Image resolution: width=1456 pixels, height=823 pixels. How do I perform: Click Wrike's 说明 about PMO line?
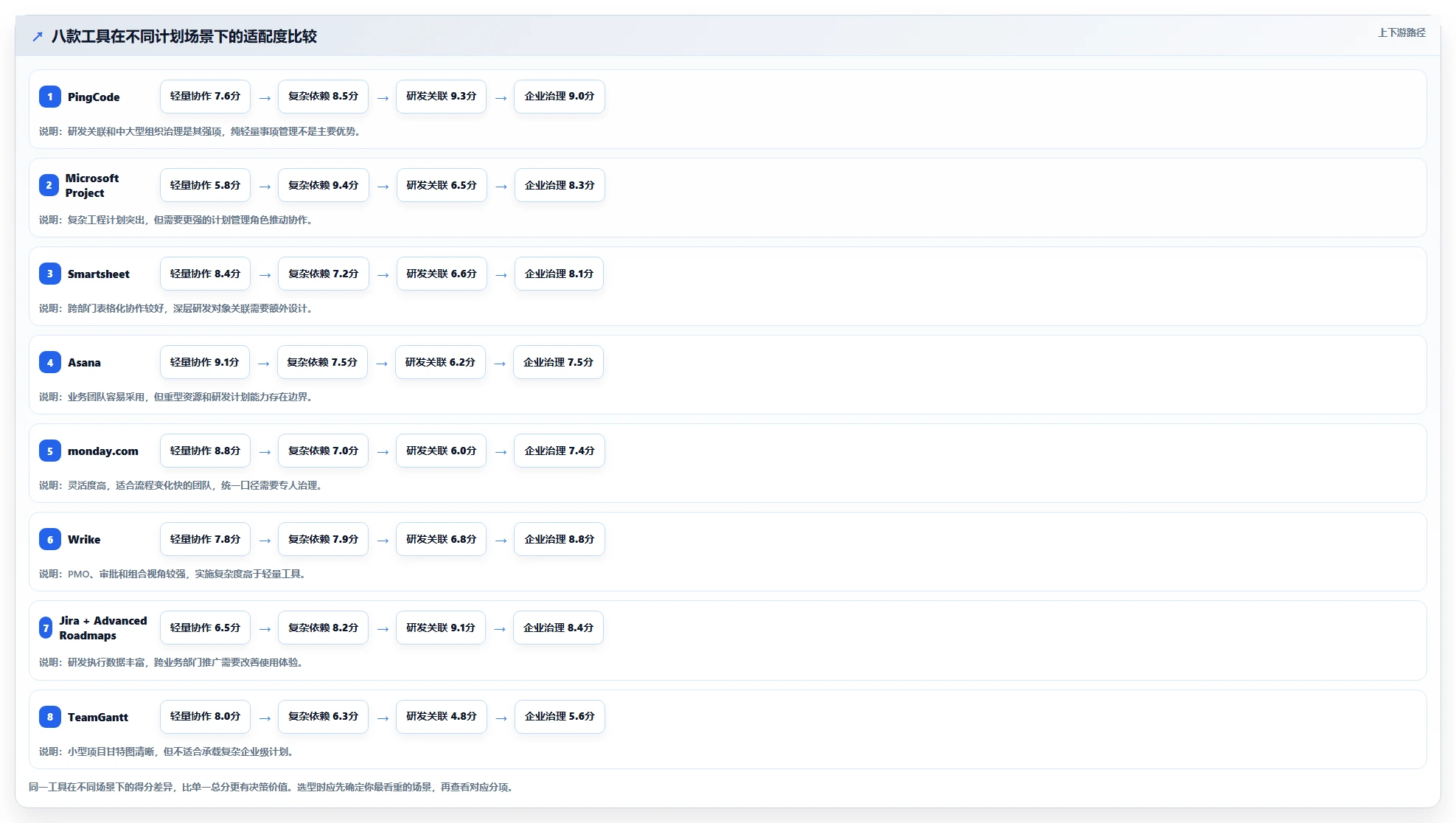click(173, 574)
